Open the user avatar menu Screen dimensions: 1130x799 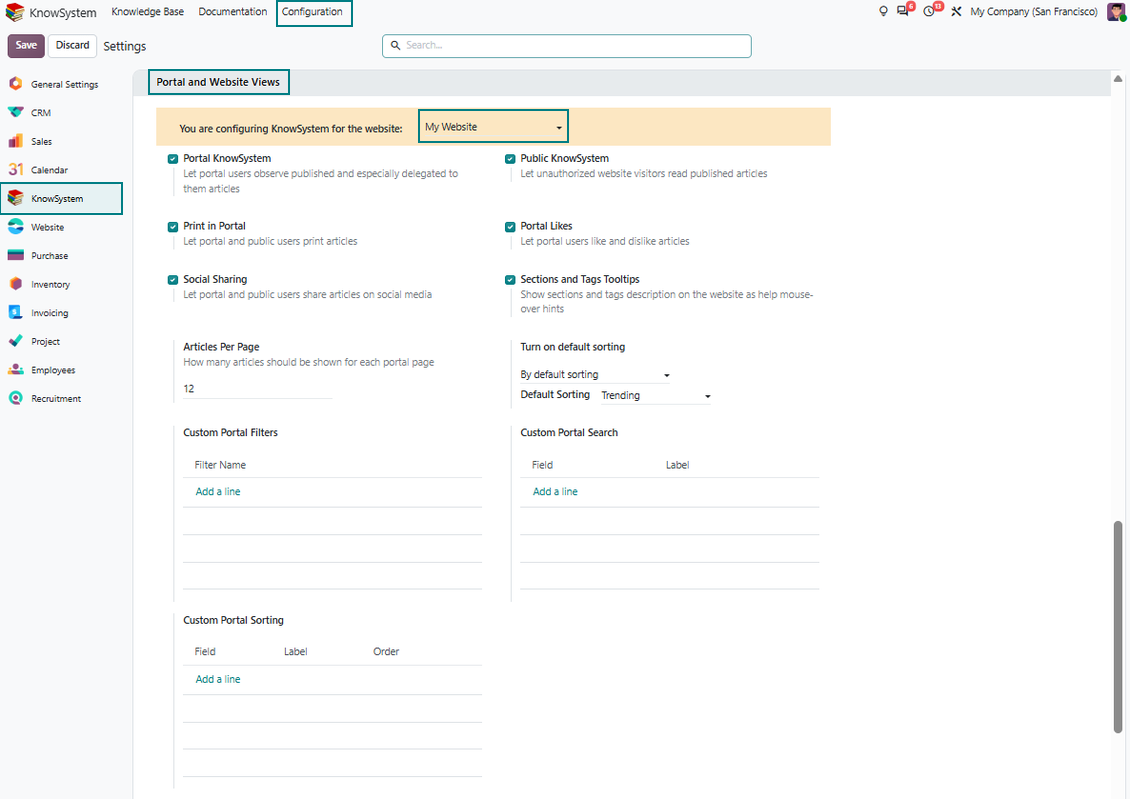(x=1116, y=12)
